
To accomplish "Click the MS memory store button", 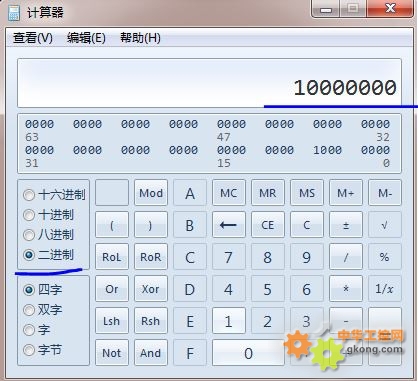I will point(307,193).
